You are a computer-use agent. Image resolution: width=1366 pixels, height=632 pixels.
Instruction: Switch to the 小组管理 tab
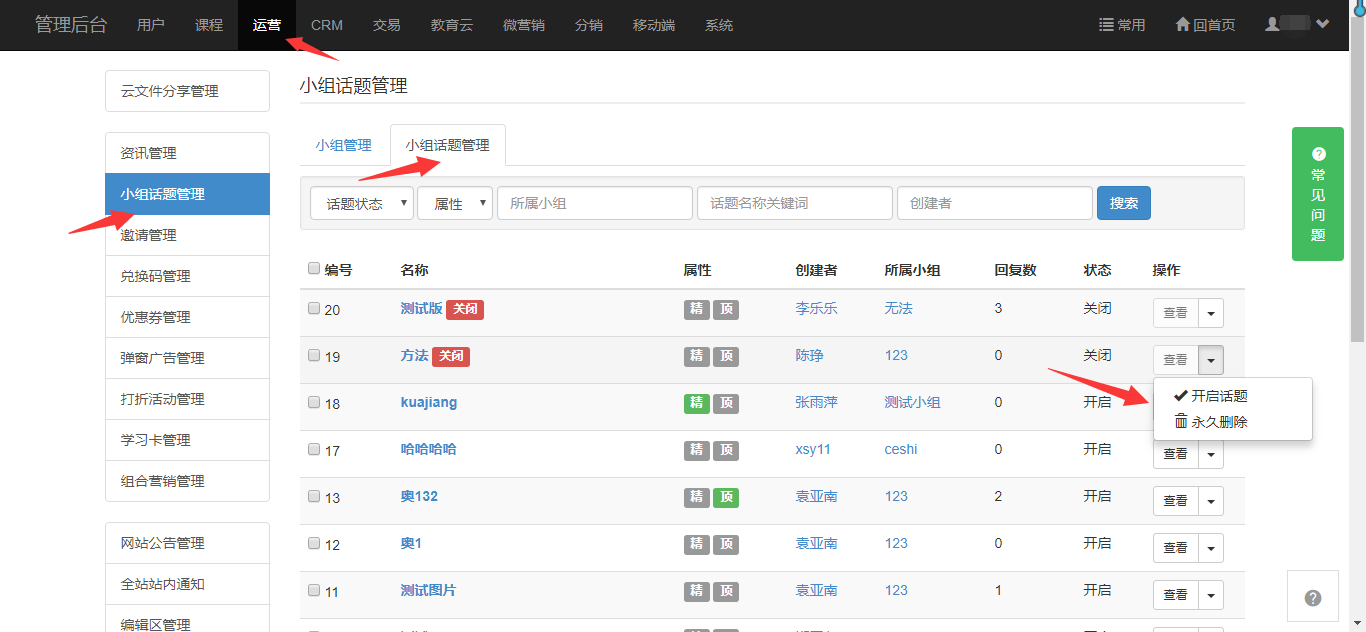click(344, 145)
